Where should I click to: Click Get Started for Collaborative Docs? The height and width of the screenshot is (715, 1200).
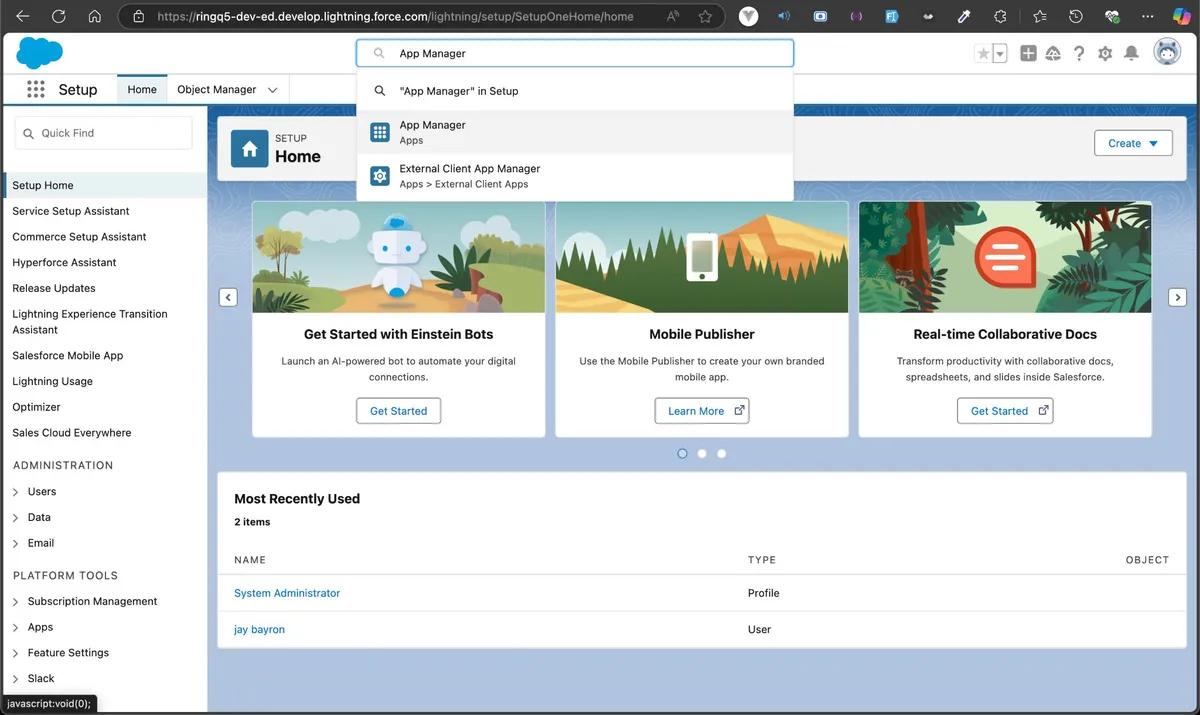(x=1005, y=411)
